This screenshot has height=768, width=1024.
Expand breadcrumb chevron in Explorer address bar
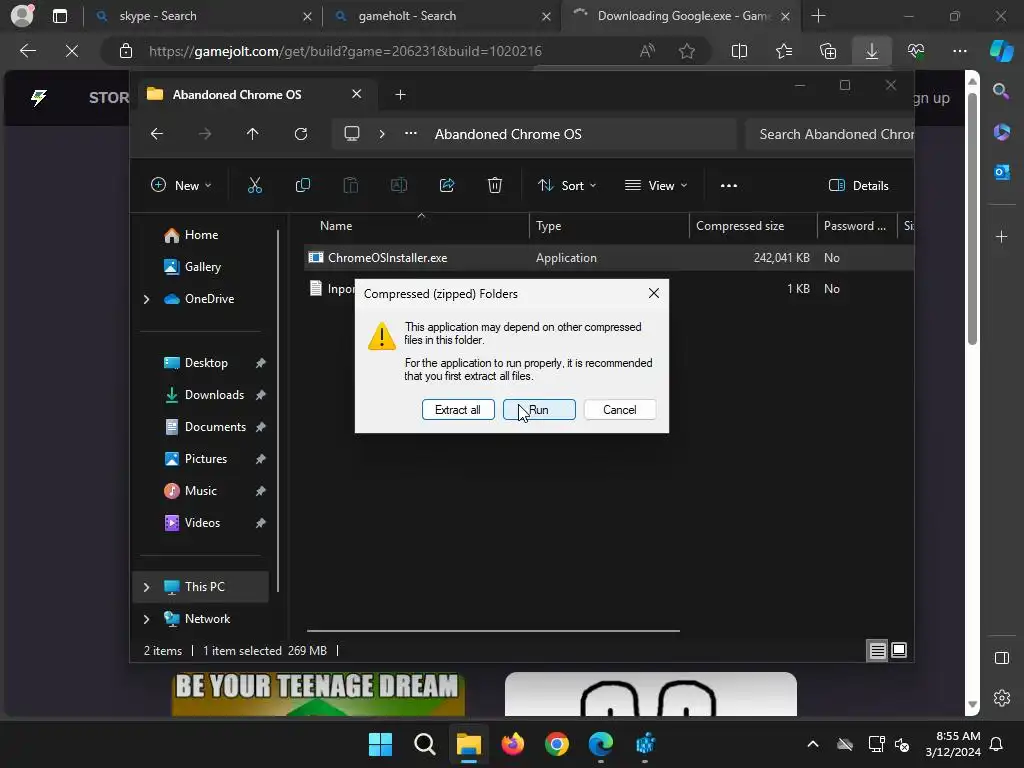[382, 134]
